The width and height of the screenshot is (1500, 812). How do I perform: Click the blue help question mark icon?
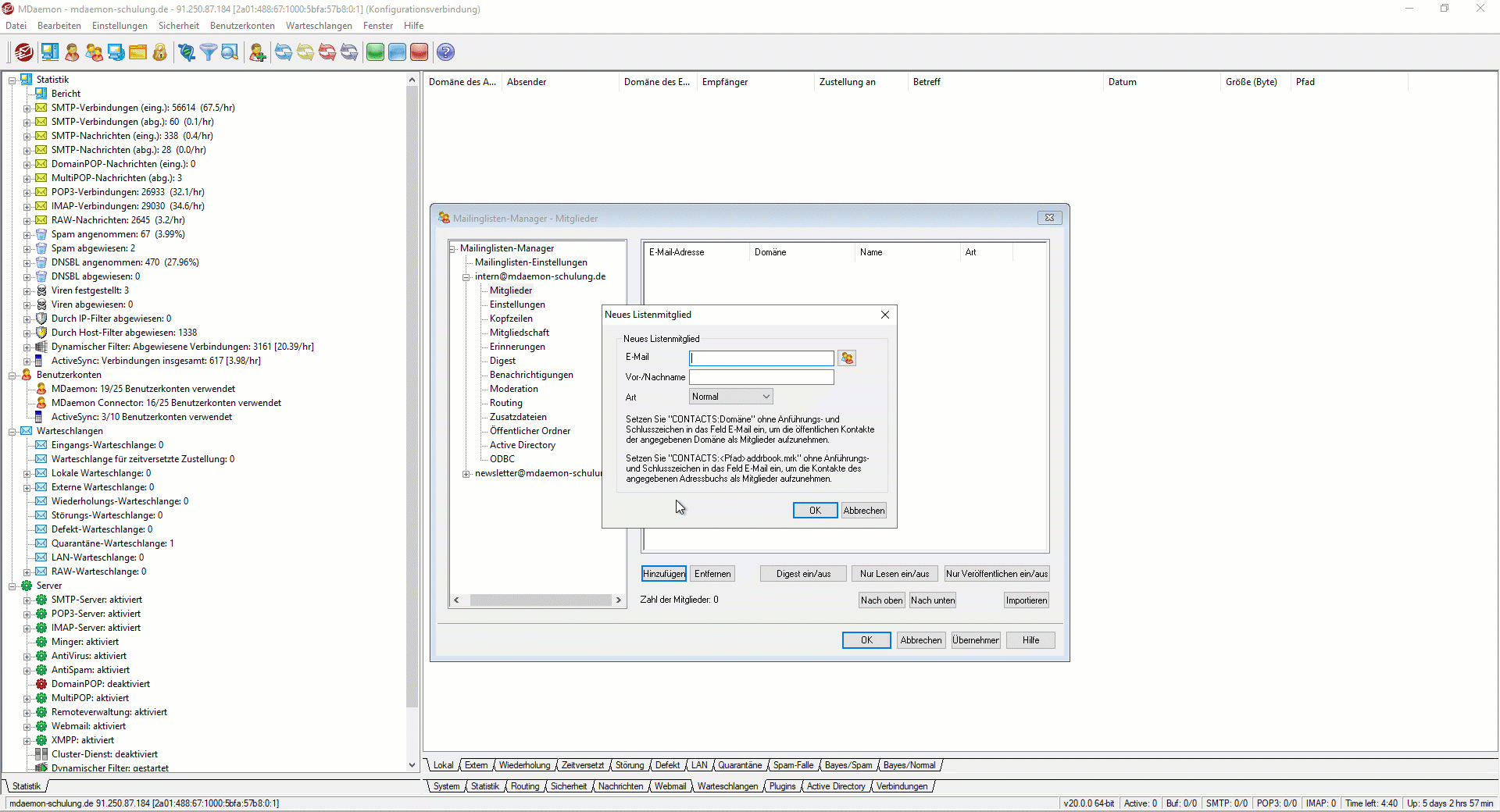point(445,52)
